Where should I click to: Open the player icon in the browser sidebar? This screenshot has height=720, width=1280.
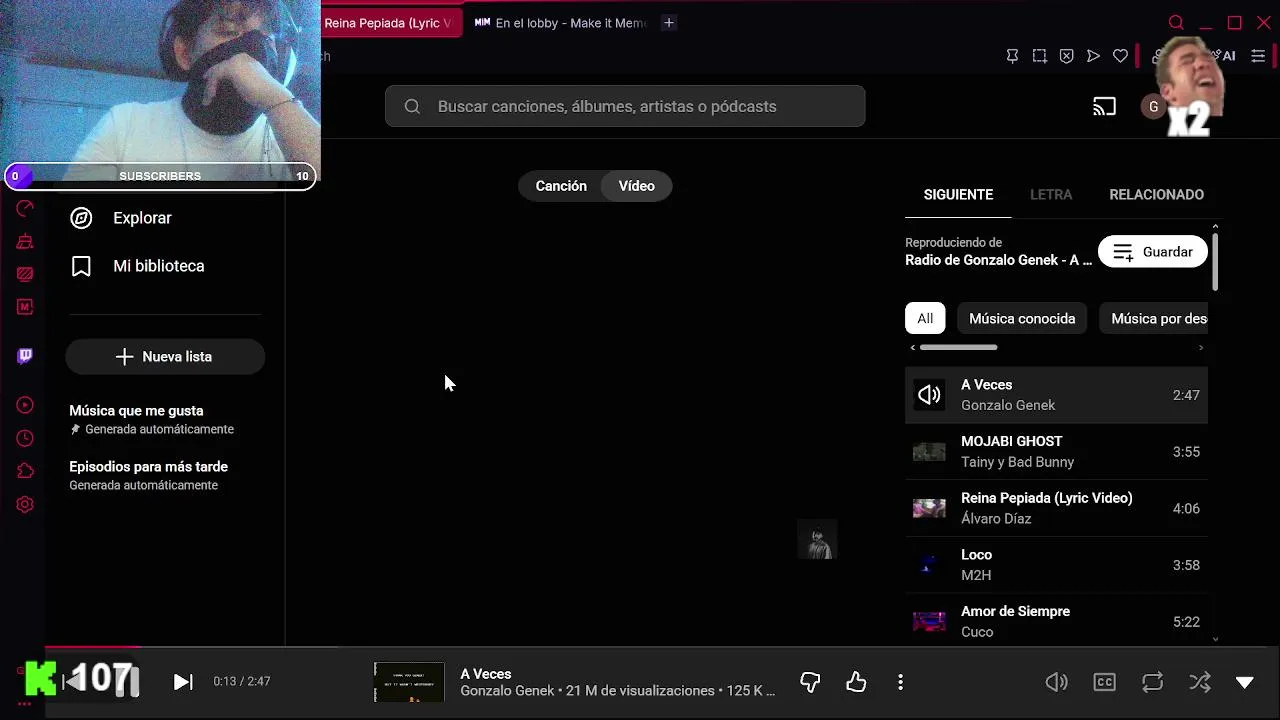pyautogui.click(x=25, y=405)
